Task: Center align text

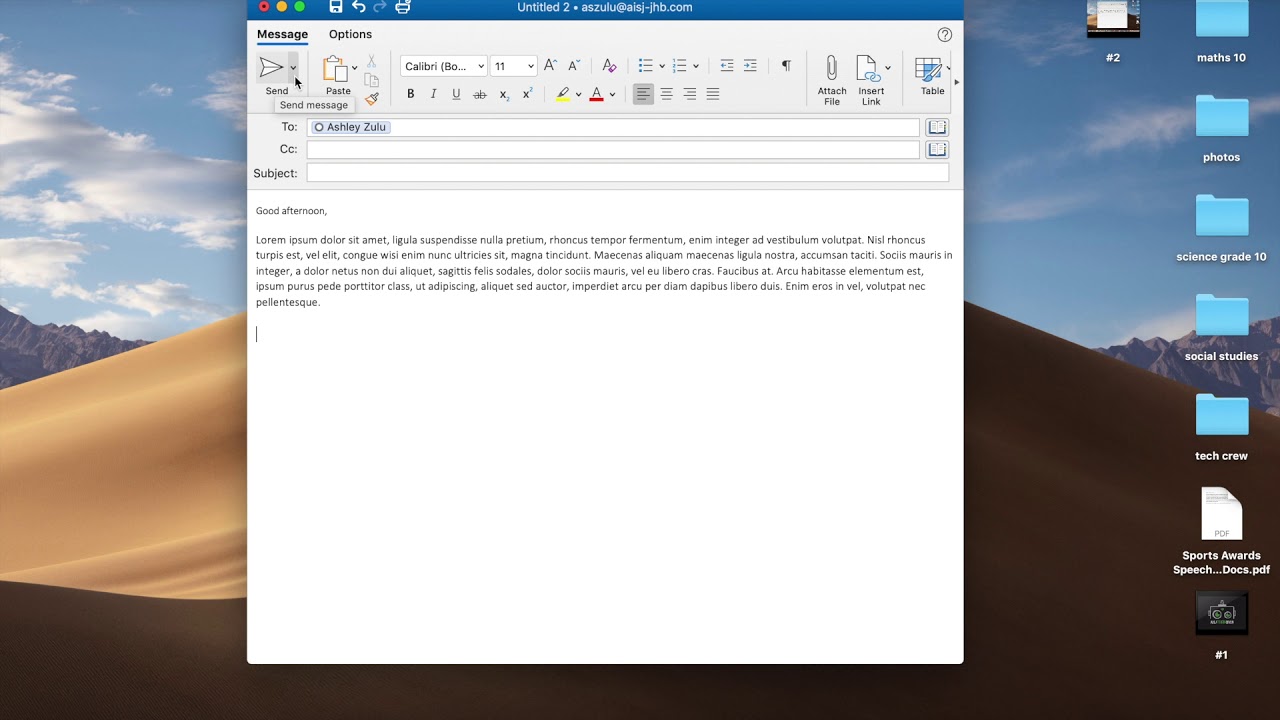Action: [x=667, y=94]
